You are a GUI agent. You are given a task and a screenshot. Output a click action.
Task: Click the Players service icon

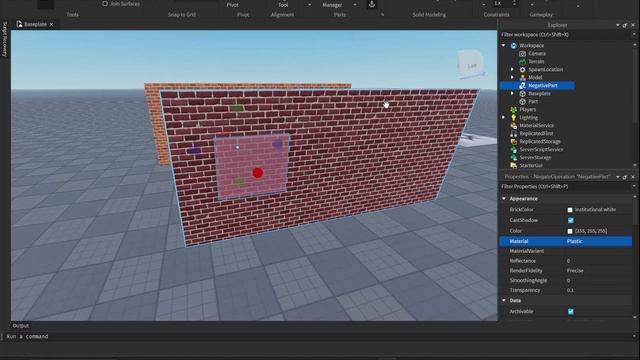[x=513, y=109]
